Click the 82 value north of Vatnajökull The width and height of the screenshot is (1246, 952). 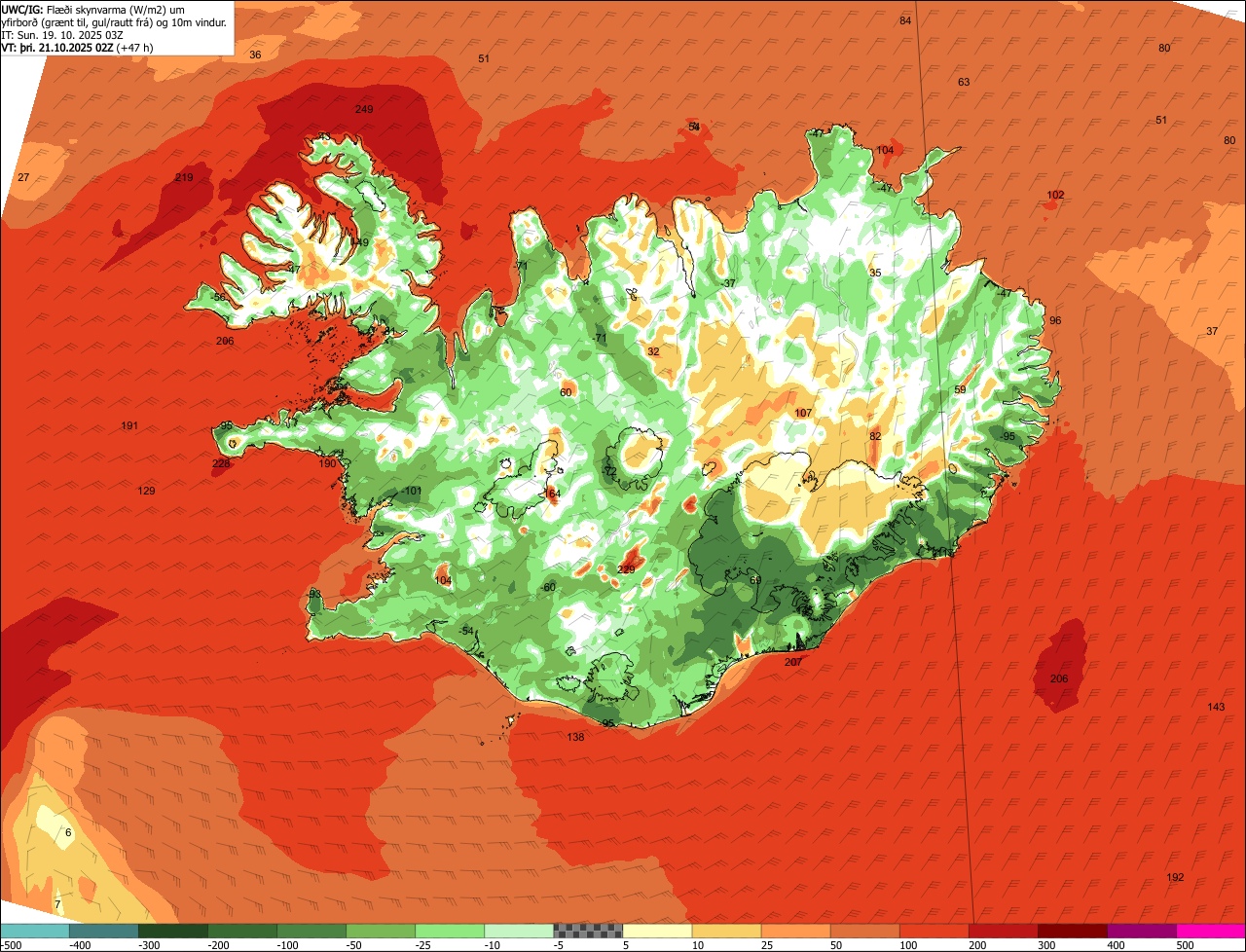(x=875, y=436)
